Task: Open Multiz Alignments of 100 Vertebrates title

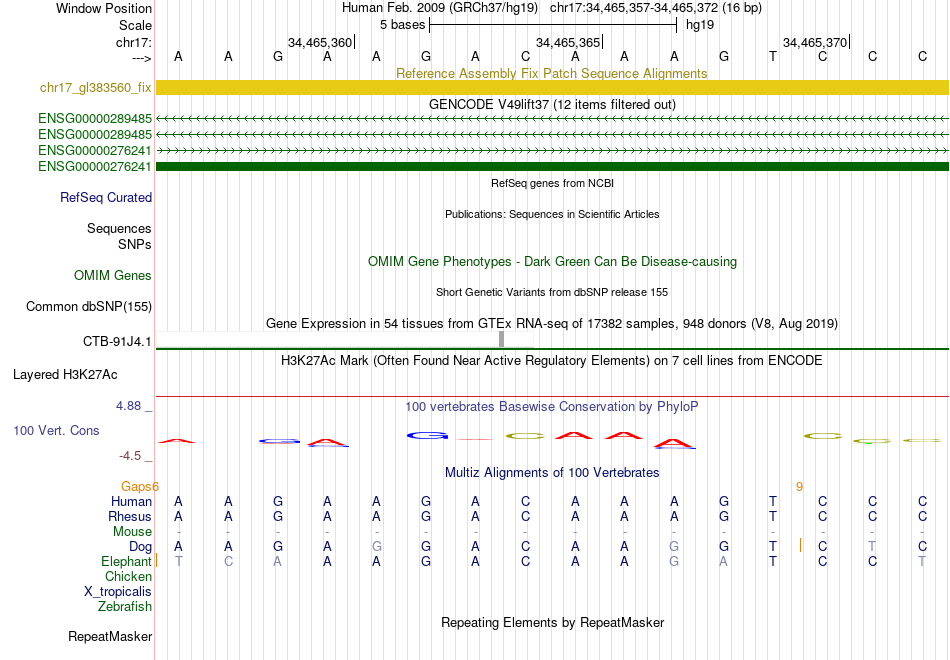Action: [x=552, y=473]
